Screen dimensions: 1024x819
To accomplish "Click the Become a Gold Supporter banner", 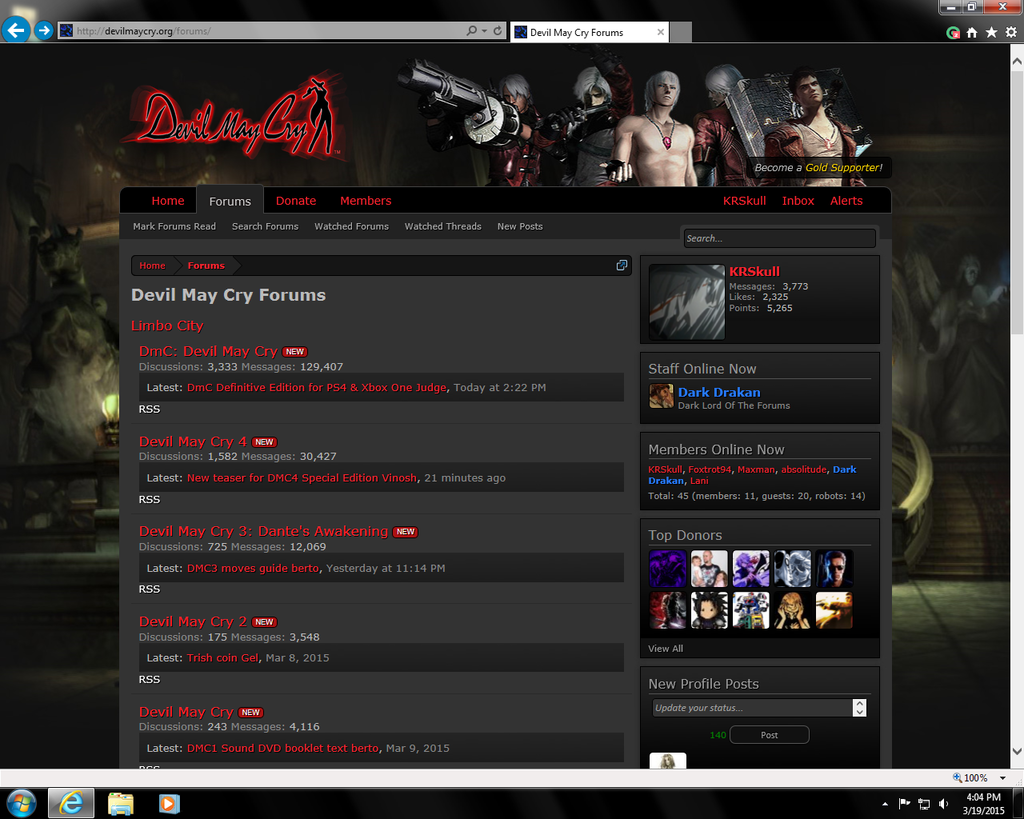I will pos(818,167).
